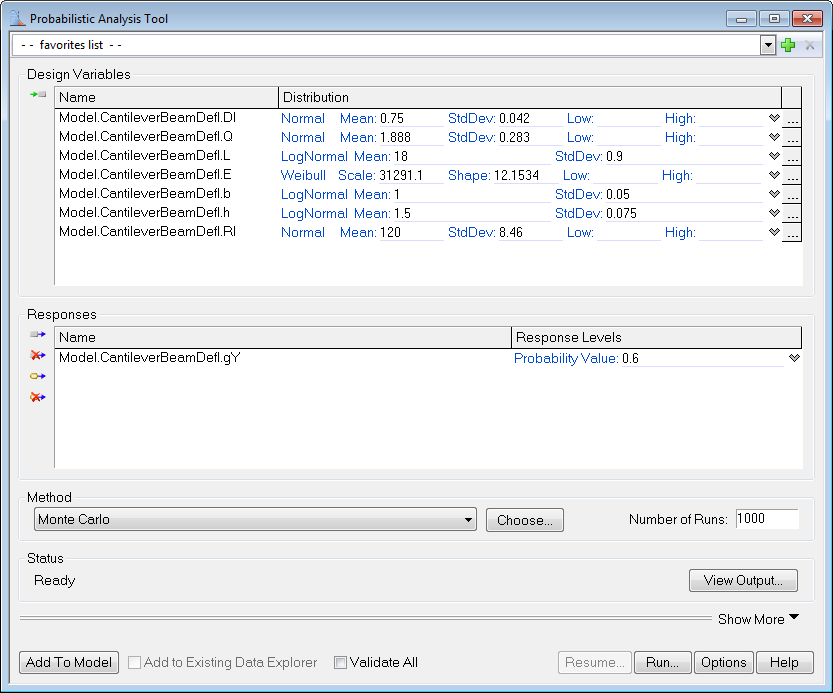Viewport: 833px width, 693px height.
Task: Click the green plus add-favorite icon
Action: click(788, 45)
